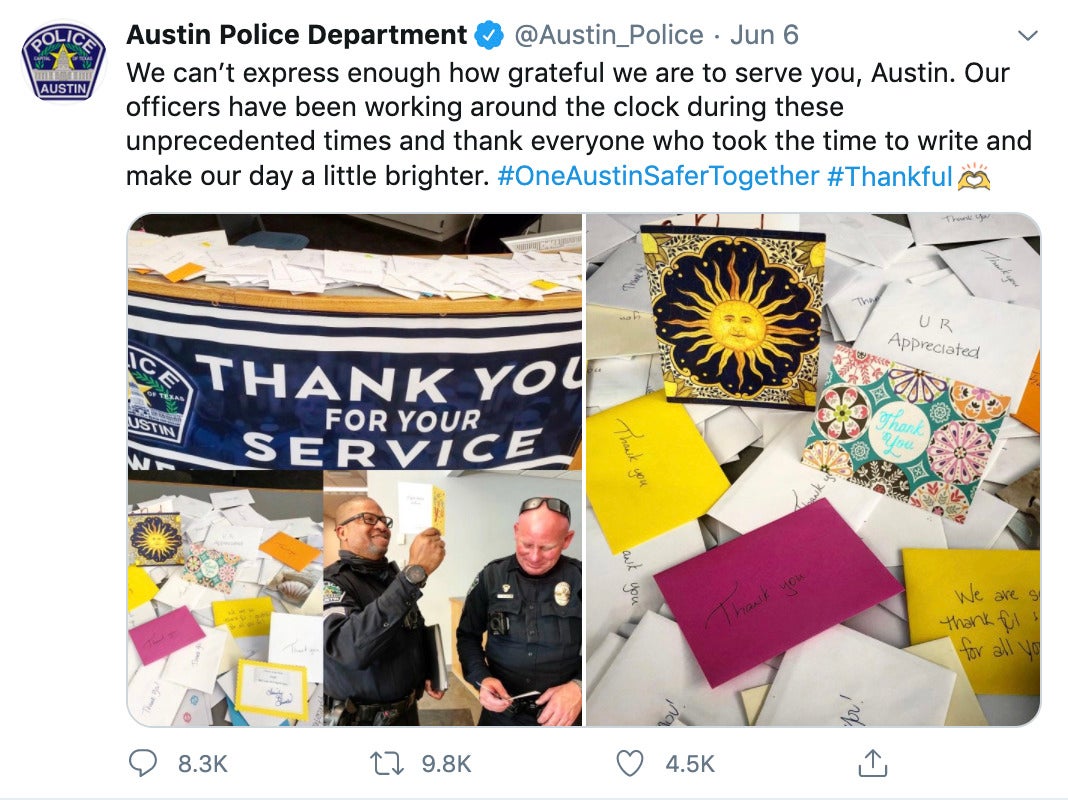Open the large photo with sun card
This screenshot has height=800, width=1068.
point(813,469)
